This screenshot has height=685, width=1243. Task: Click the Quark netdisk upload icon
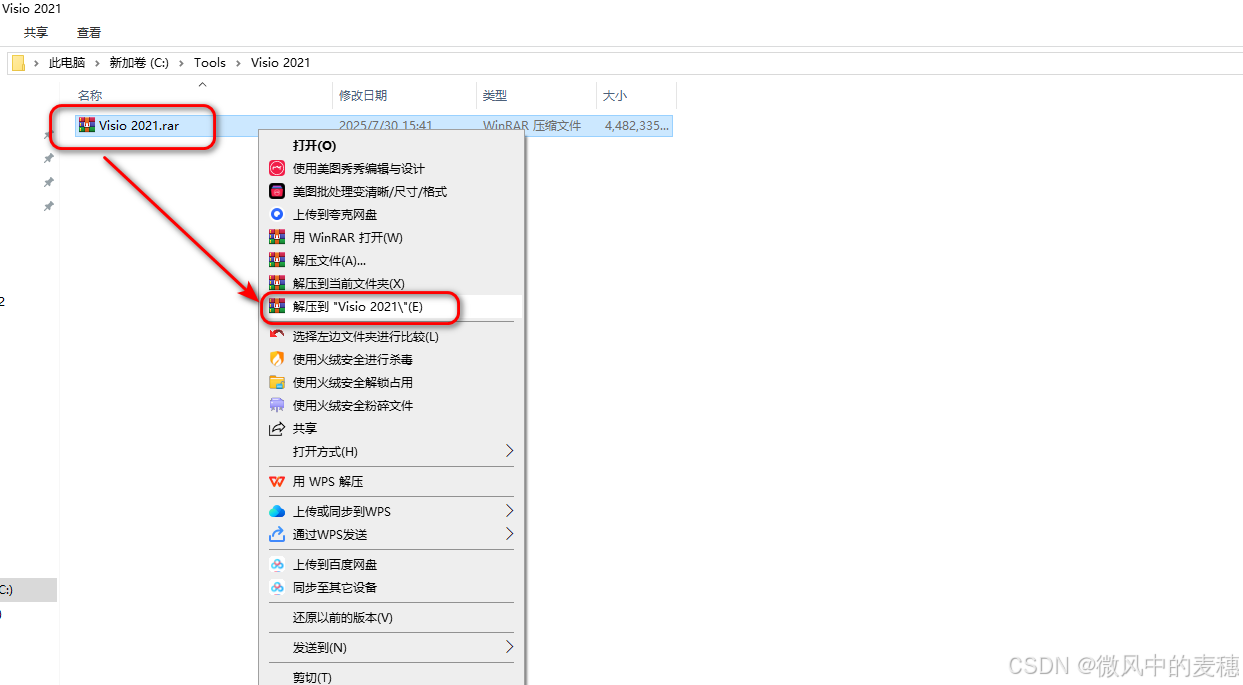[277, 214]
